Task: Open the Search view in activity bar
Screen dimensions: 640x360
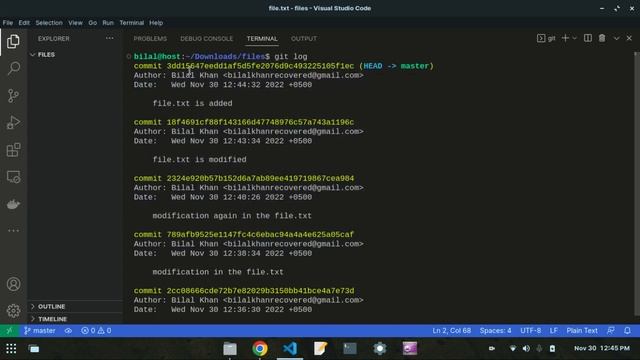Action: 13,68
